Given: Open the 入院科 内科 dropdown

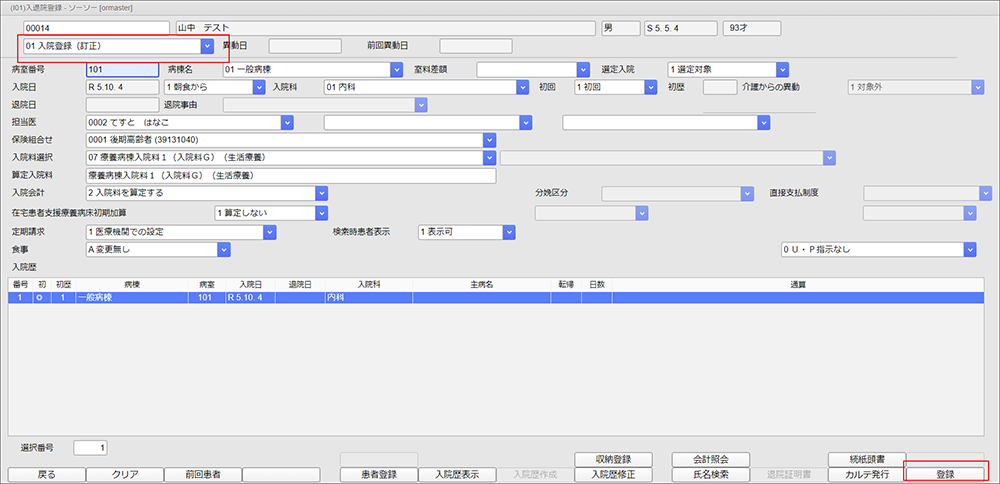Looking at the screenshot, I should (523, 87).
